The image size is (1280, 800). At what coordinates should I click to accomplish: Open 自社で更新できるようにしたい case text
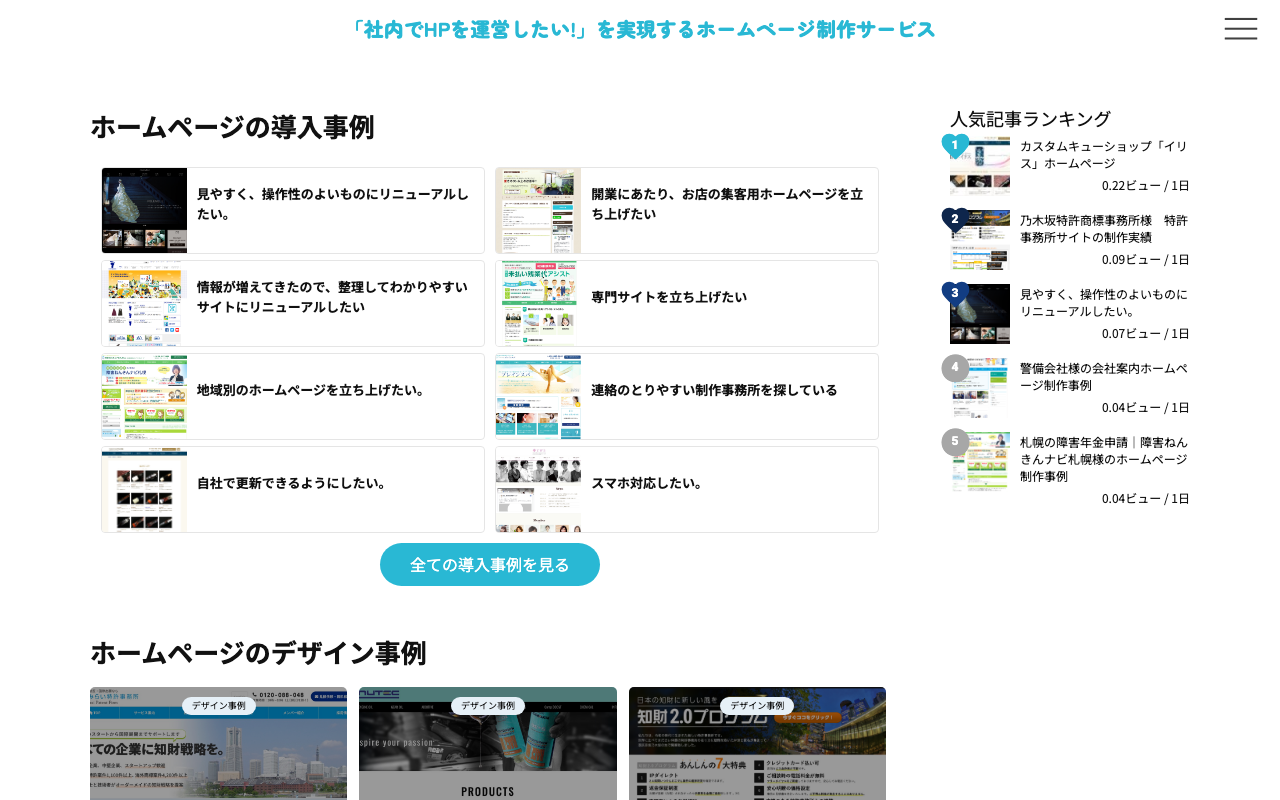point(292,483)
